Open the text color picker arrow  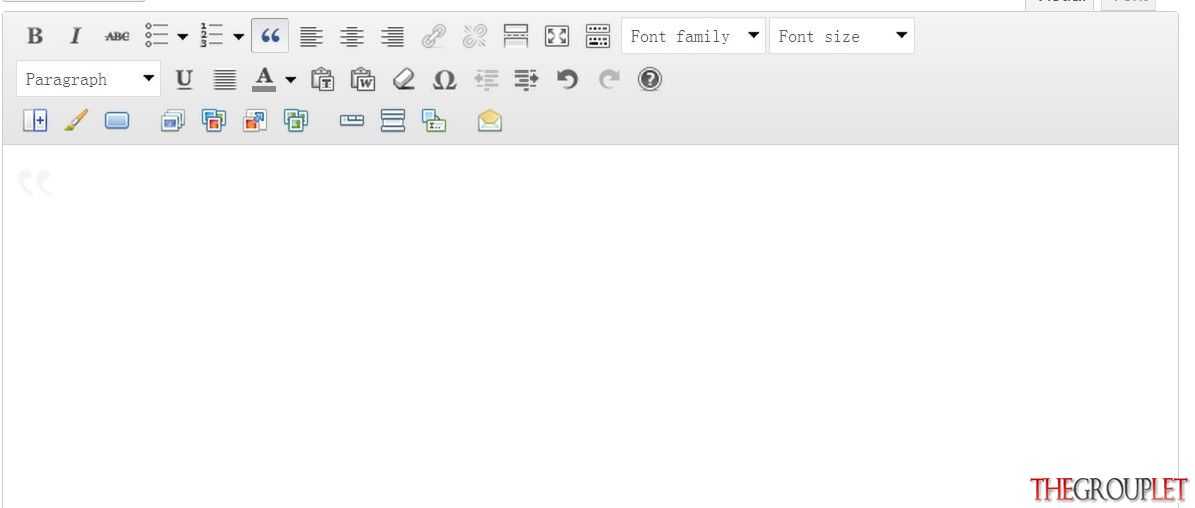click(290, 79)
